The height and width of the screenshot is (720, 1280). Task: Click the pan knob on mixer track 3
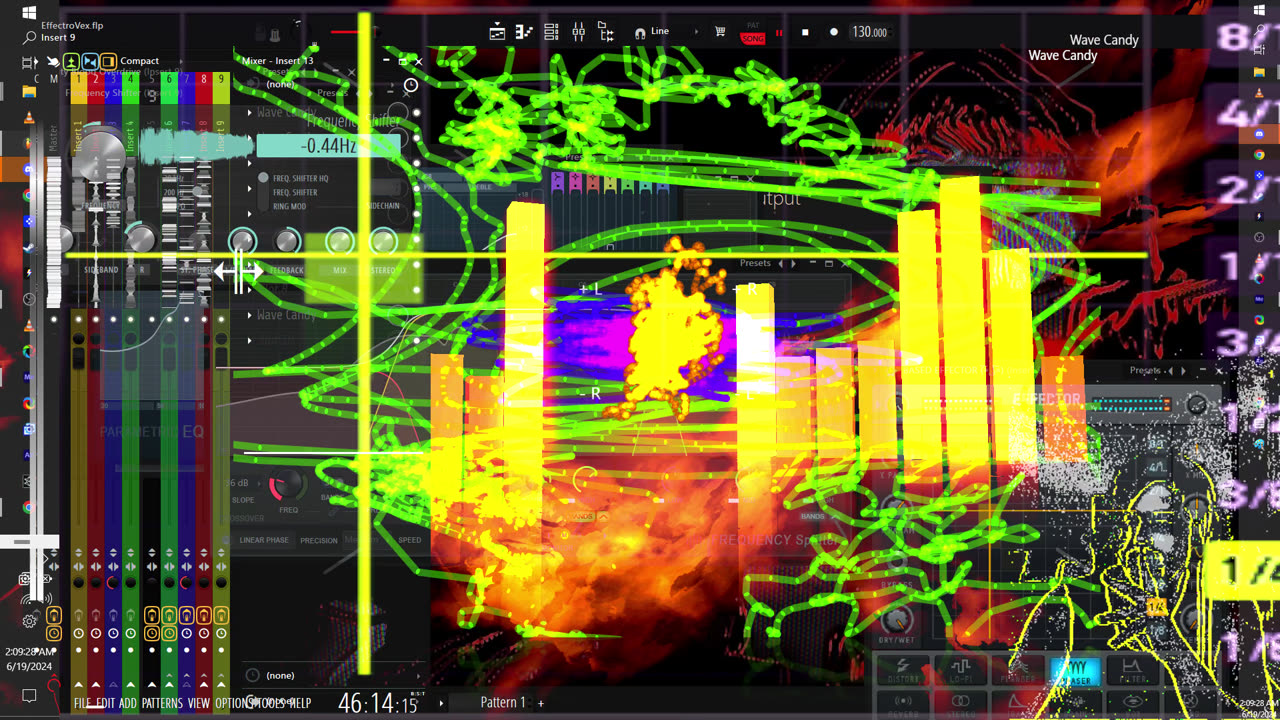(113, 583)
